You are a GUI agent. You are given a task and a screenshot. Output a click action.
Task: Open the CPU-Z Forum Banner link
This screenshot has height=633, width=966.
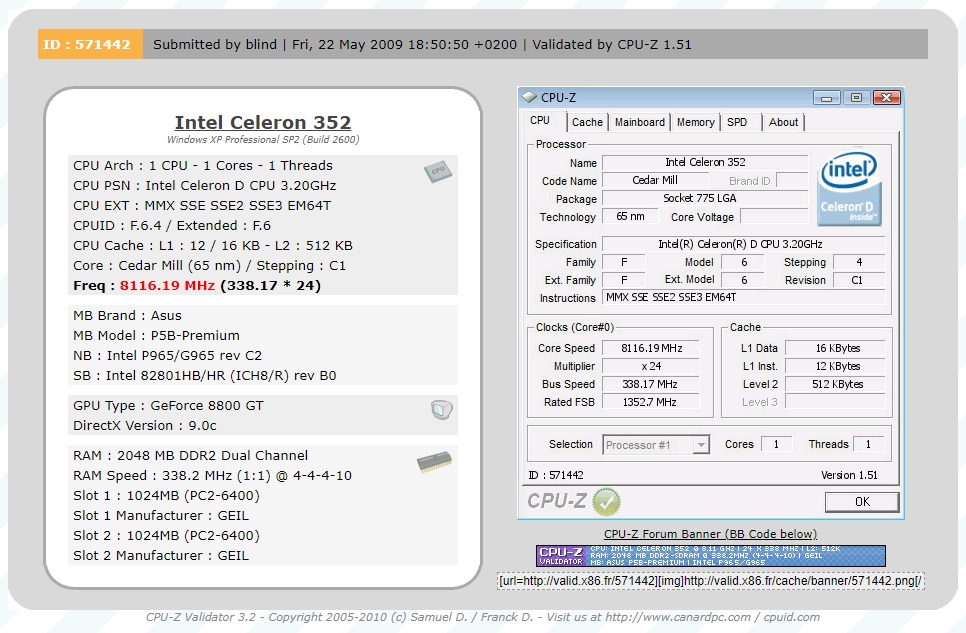pos(710,534)
